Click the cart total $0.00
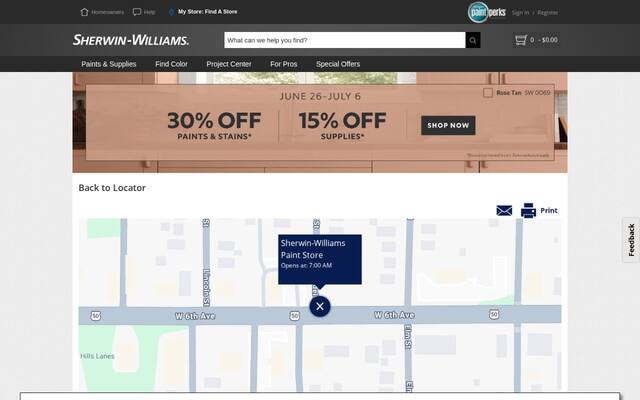 (x=549, y=40)
